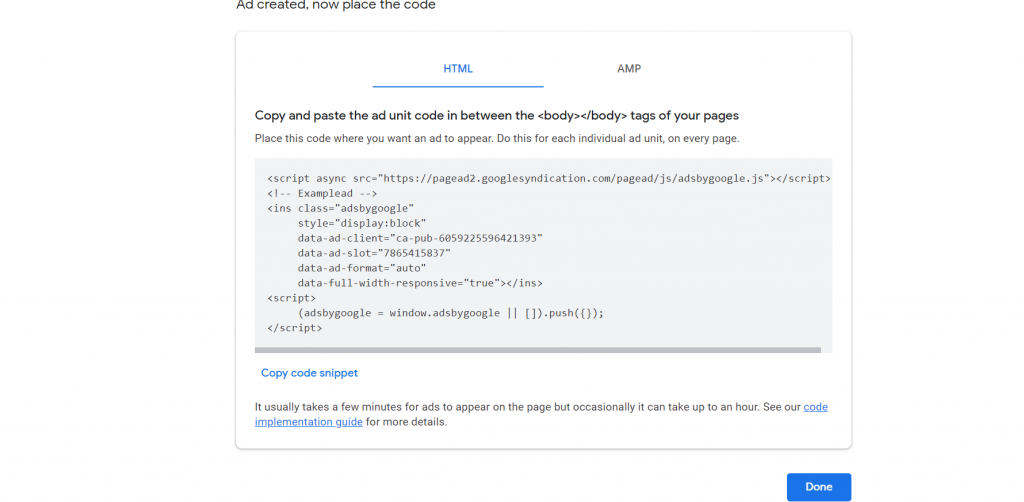Click the adsbygoogle push code line
Image resolution: width=1024 pixels, height=502 pixels.
(x=451, y=313)
